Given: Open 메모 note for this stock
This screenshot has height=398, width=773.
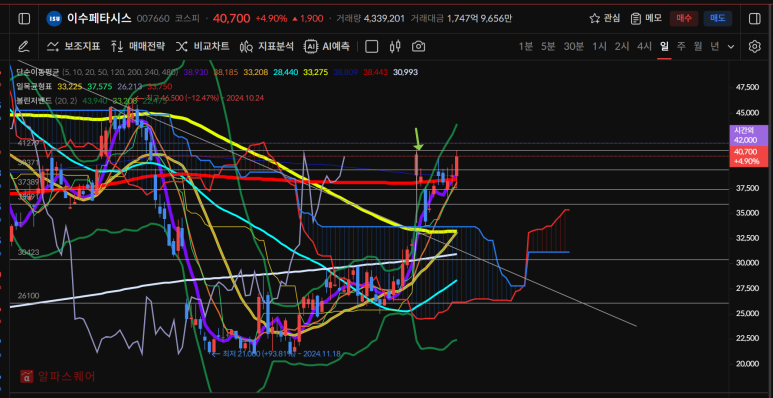Looking at the screenshot, I should pos(646,19).
